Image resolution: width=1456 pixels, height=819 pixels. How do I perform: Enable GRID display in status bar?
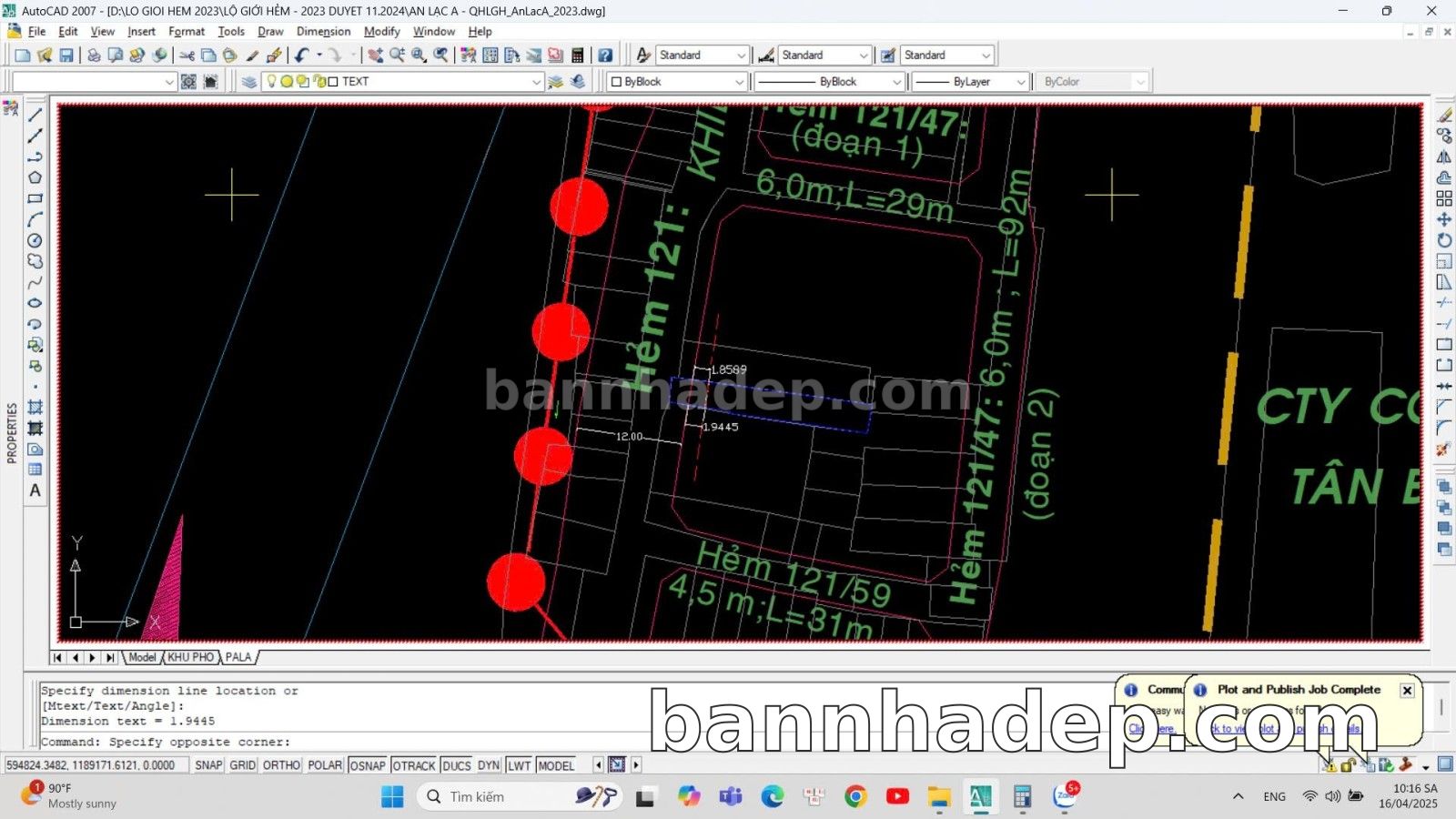(242, 765)
